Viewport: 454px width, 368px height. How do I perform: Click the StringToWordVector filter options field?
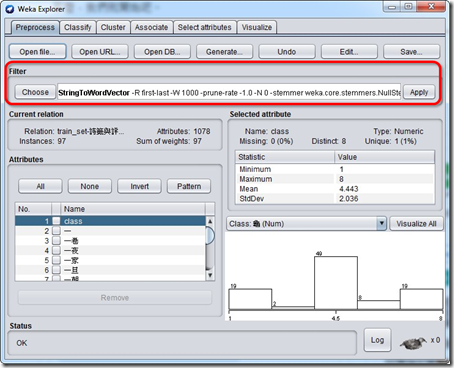point(229,92)
